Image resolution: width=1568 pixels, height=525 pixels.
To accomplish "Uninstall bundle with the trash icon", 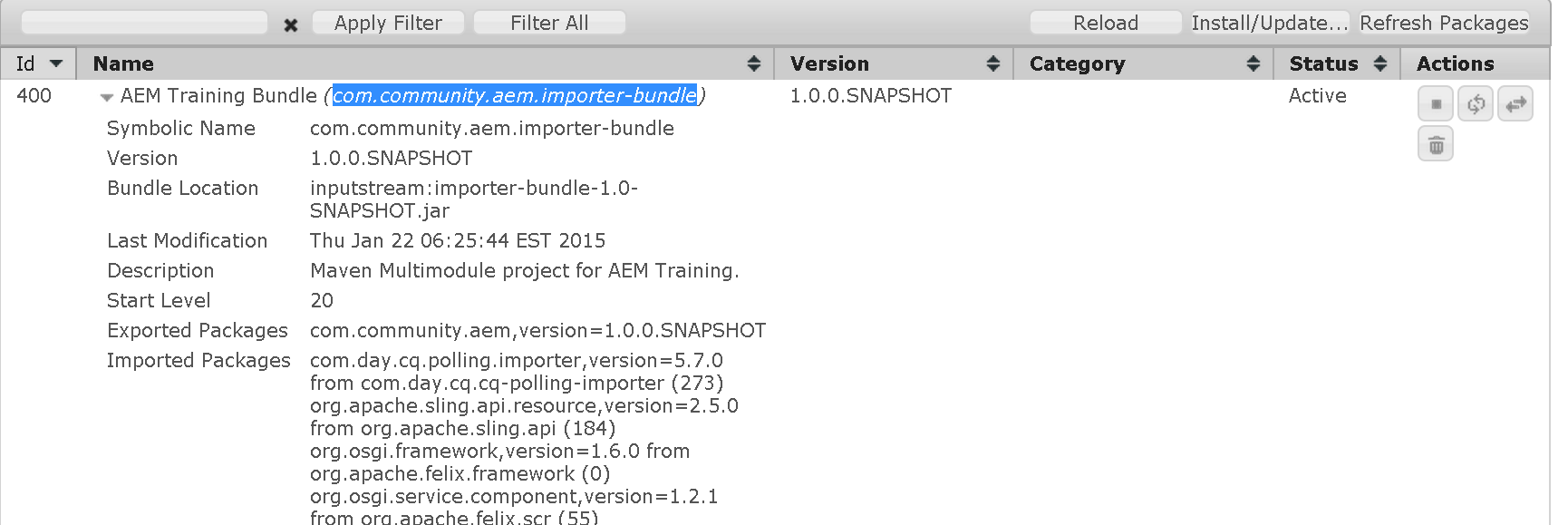I will [x=1436, y=144].
